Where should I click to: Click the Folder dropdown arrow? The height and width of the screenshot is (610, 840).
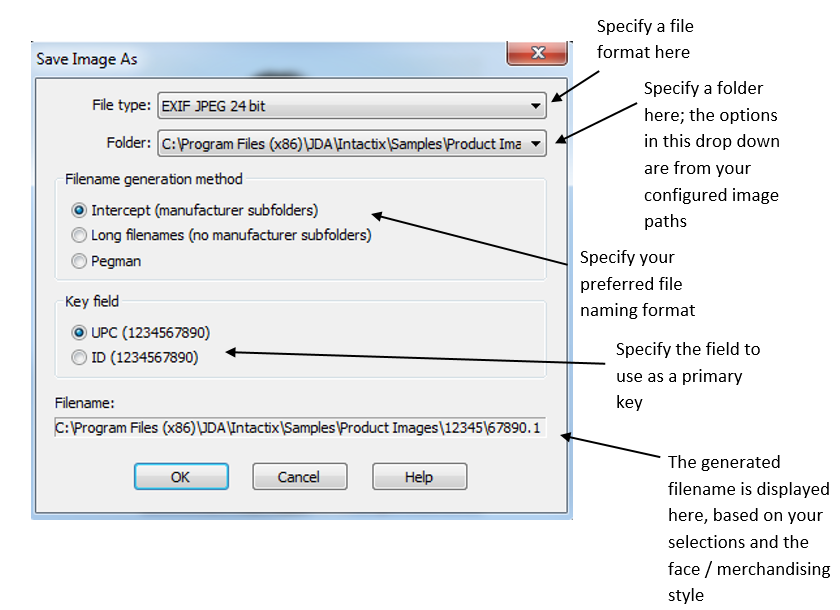534,143
